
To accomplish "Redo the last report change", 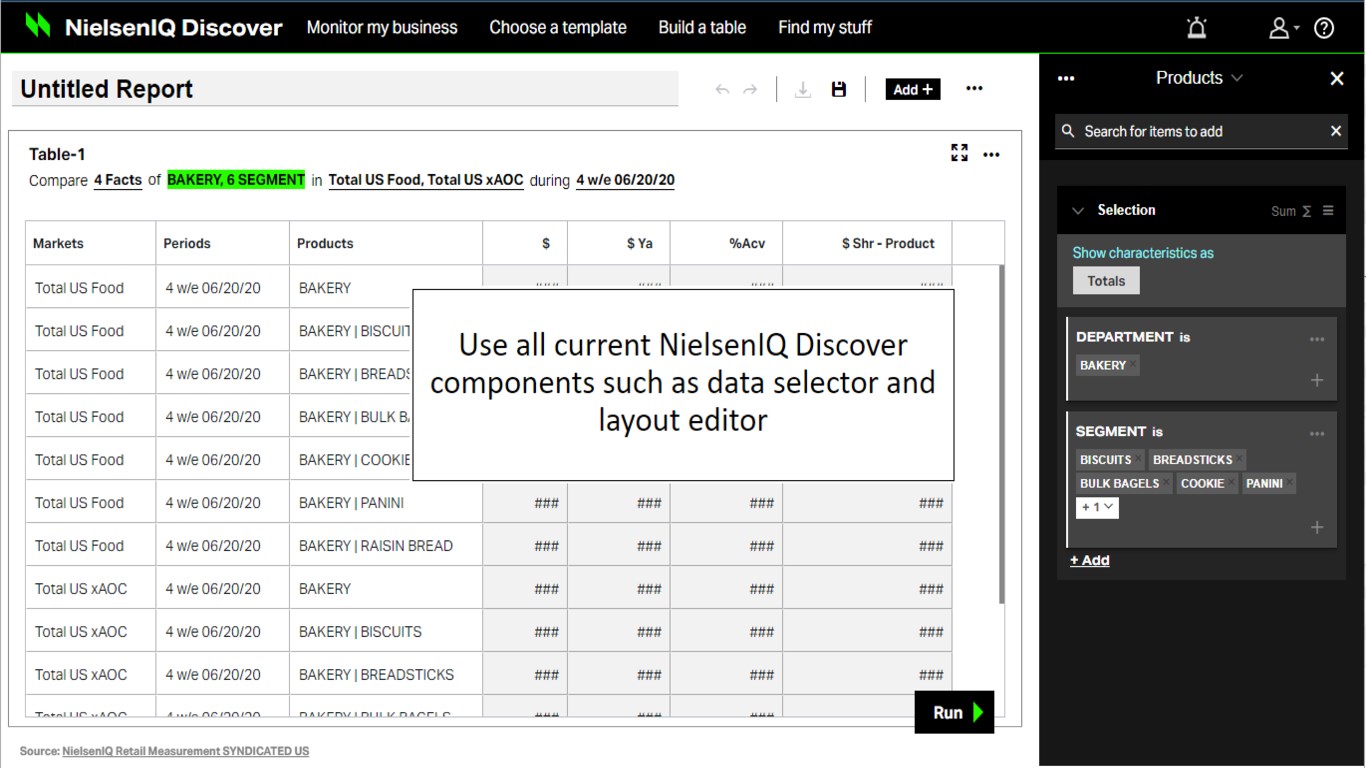I will pyautogui.click(x=750, y=90).
